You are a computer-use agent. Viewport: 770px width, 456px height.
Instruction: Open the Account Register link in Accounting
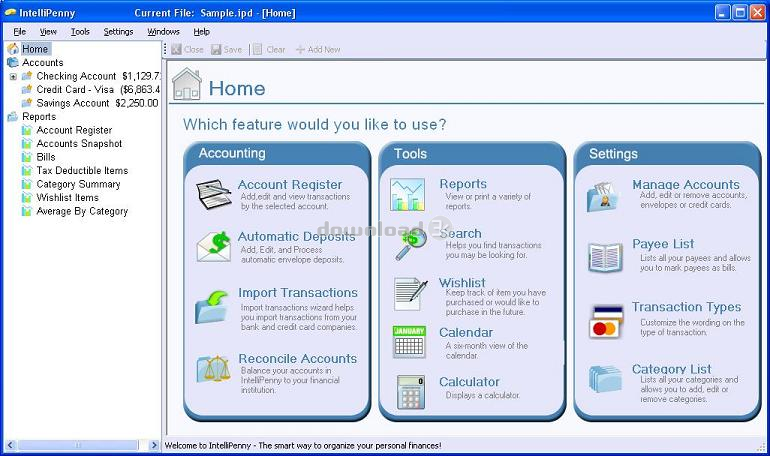click(x=290, y=185)
